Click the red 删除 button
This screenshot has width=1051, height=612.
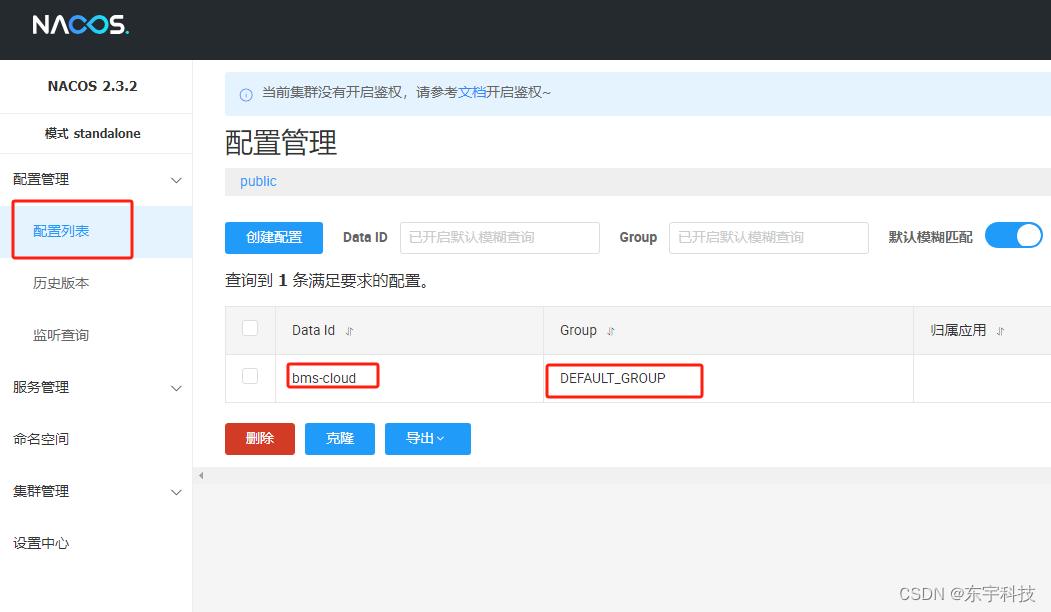(259, 438)
